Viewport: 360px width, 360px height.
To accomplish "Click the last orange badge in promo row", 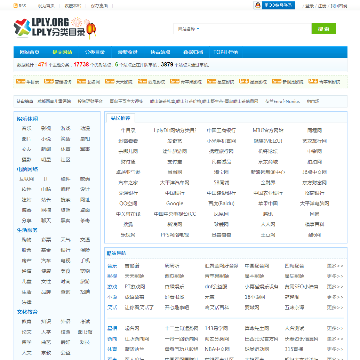I will click(313, 81).
